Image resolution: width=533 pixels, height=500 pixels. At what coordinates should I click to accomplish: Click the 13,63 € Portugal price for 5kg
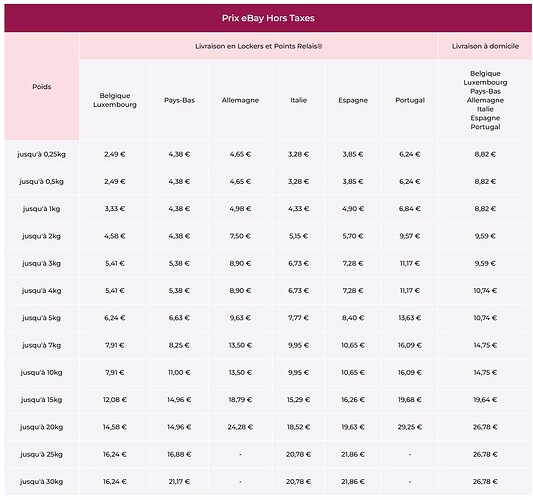click(410, 318)
